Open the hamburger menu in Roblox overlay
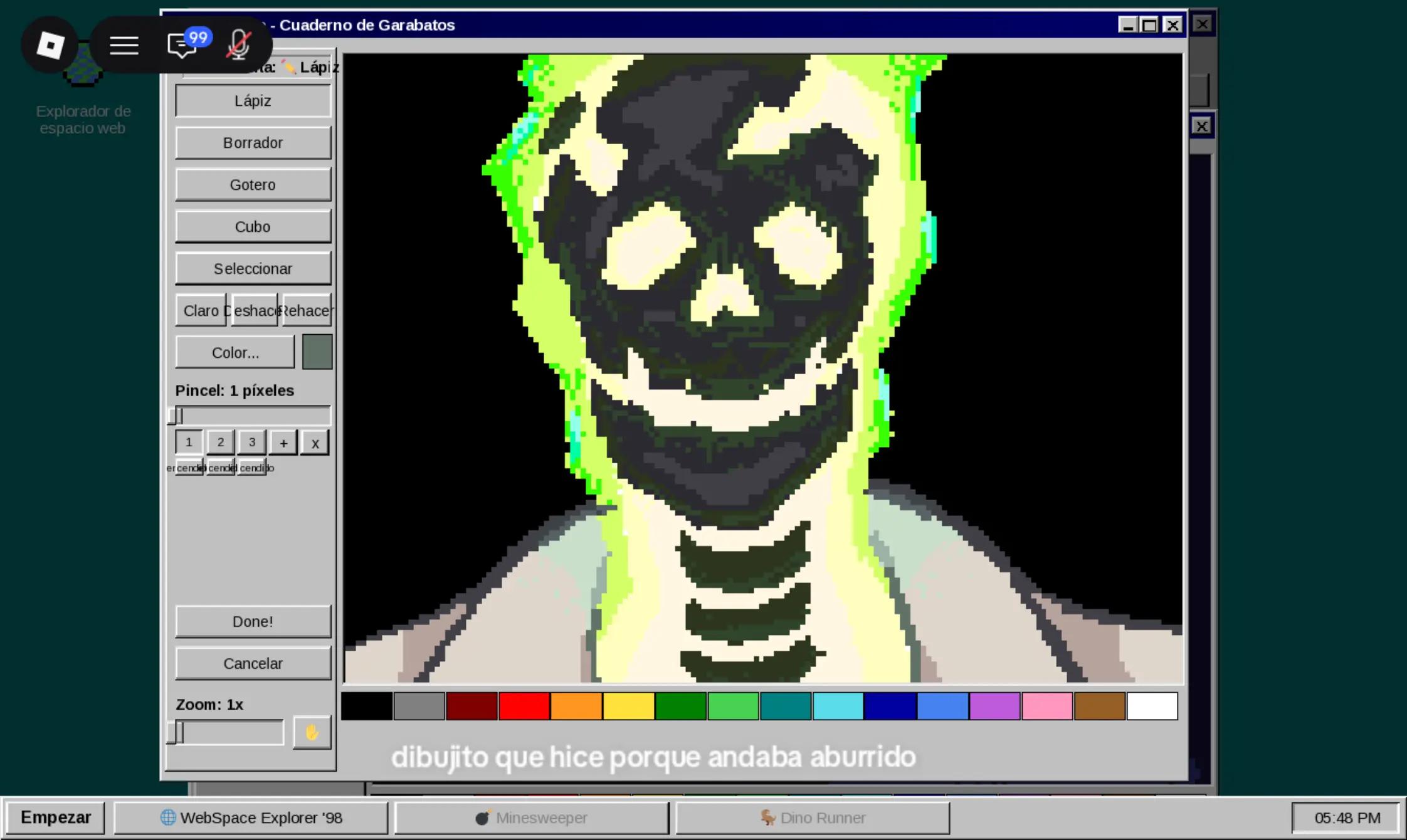Viewport: 1407px width, 840px height. click(x=124, y=45)
